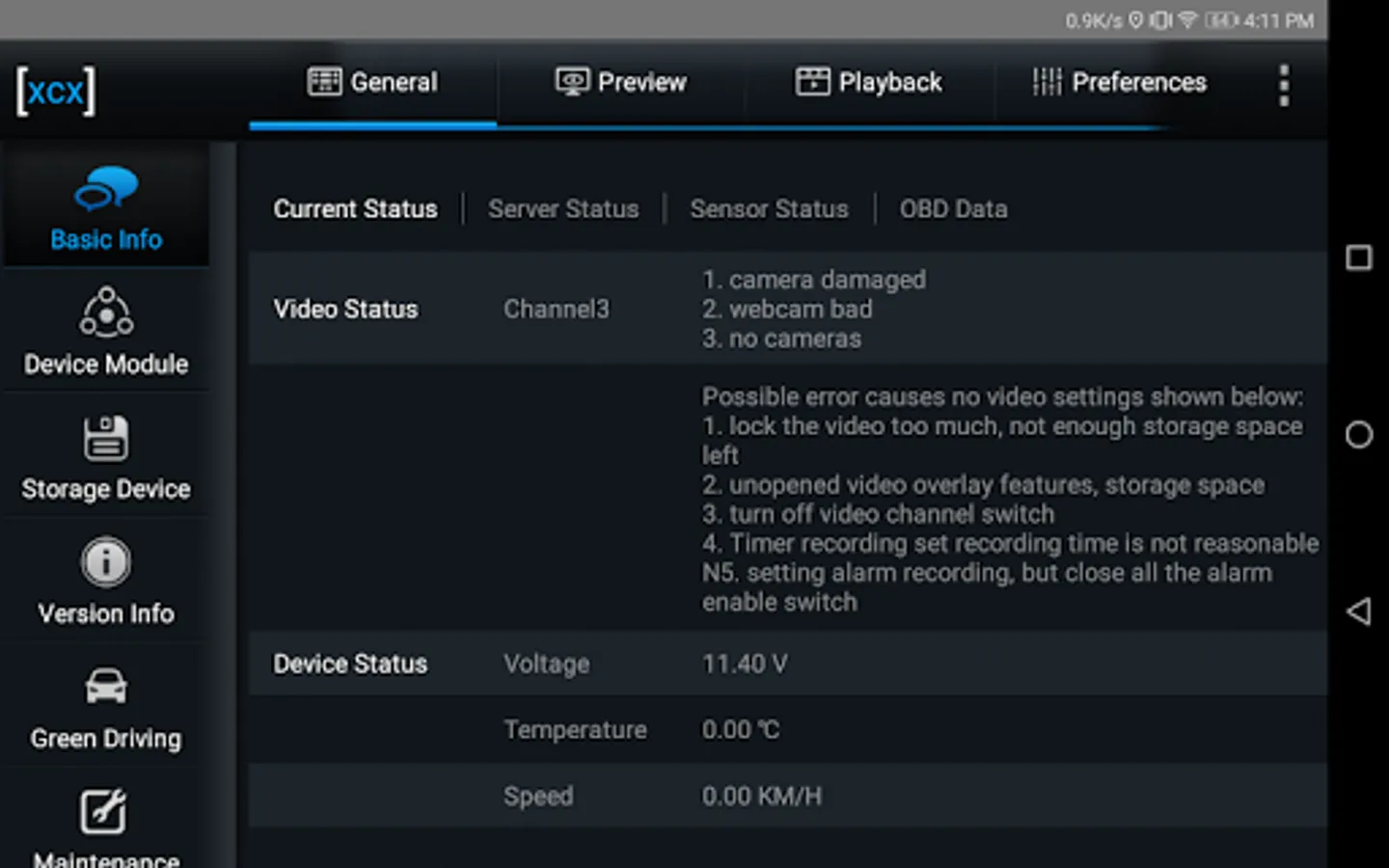This screenshot has height=868, width=1389.
Task: Open Storage Device floppy disk icon
Action: click(105, 439)
